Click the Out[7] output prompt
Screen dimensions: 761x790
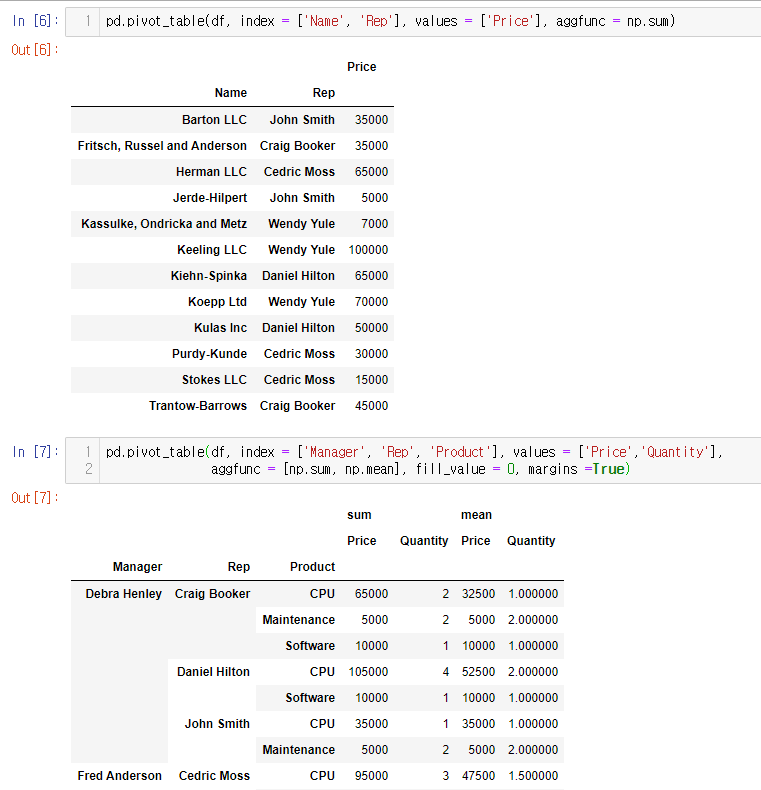click(x=35, y=498)
